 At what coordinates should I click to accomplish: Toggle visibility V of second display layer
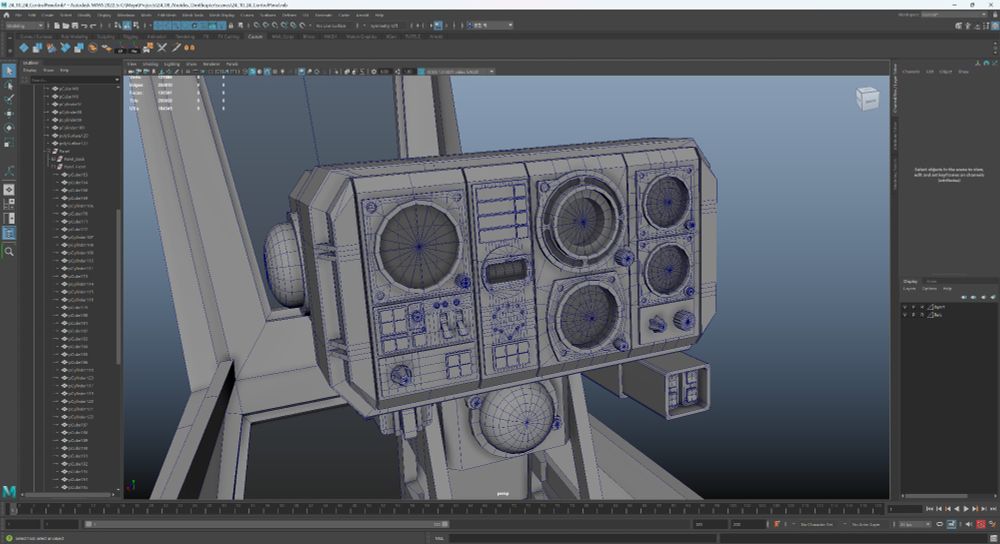(x=907, y=315)
